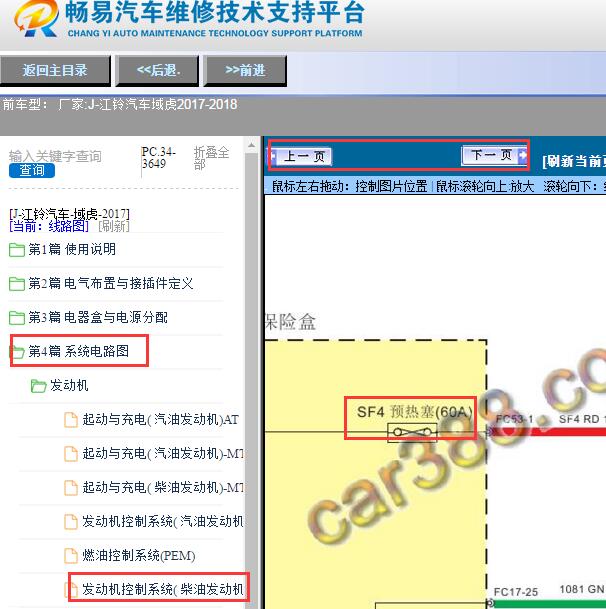Click folder icon of 第2篇 电气布置与接插件定义
The height and width of the screenshot is (609, 606).
[17, 284]
